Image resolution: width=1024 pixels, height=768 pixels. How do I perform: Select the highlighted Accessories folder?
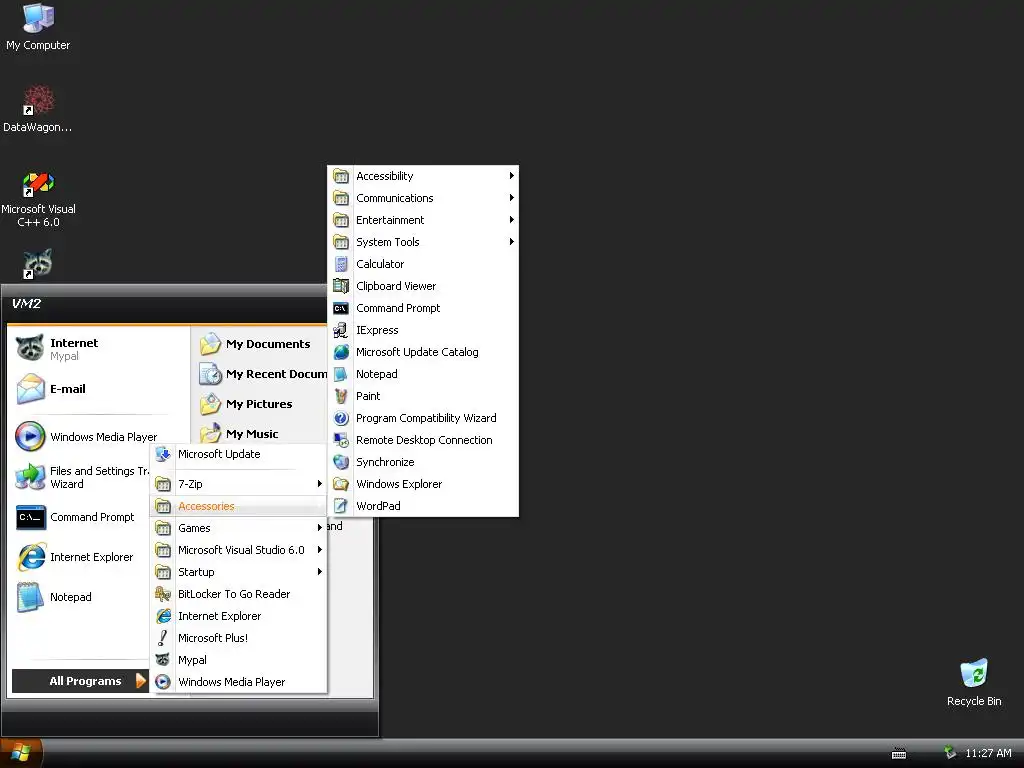(238, 506)
